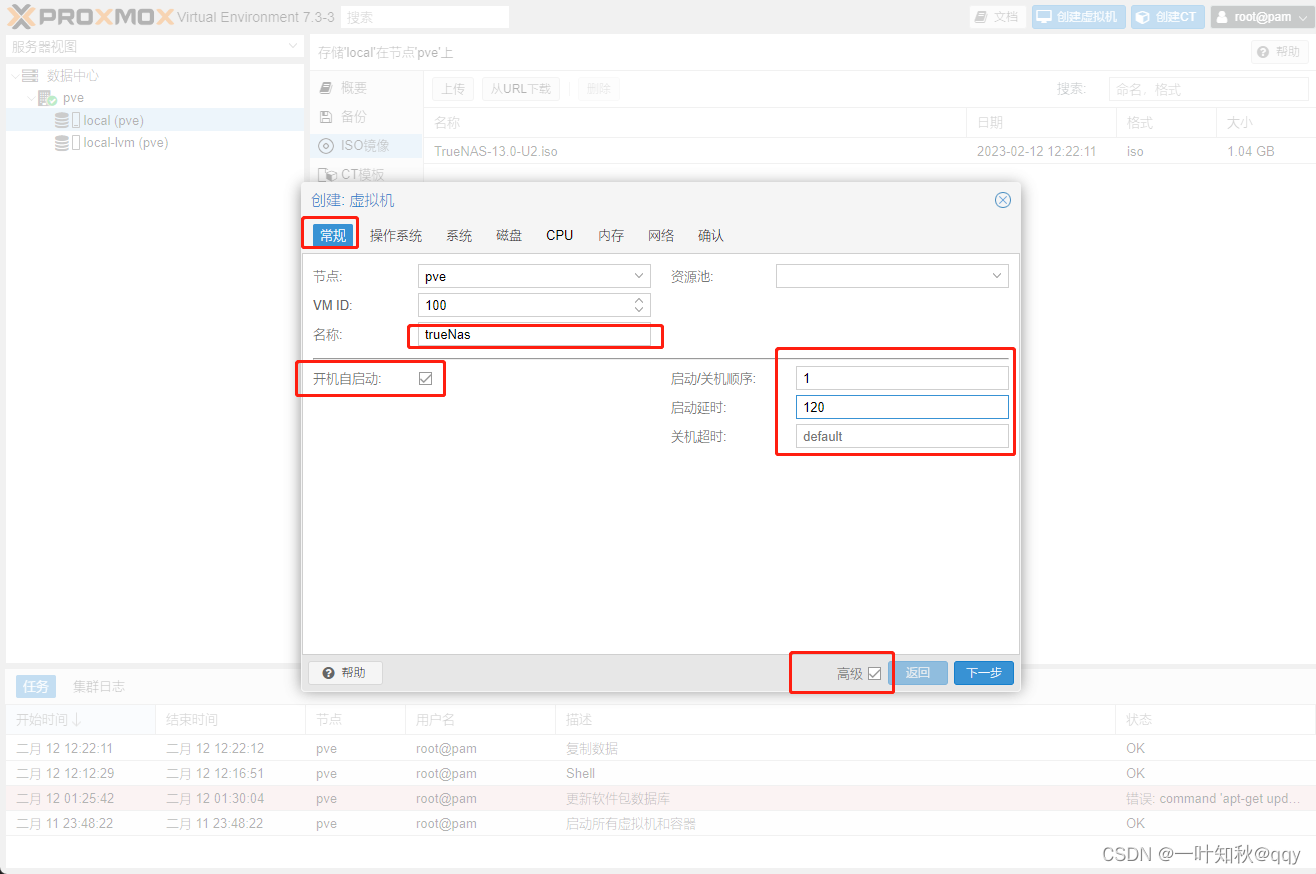The width and height of the screenshot is (1316, 874).
Task: Select the 复制数据 task row
Action: point(658,748)
